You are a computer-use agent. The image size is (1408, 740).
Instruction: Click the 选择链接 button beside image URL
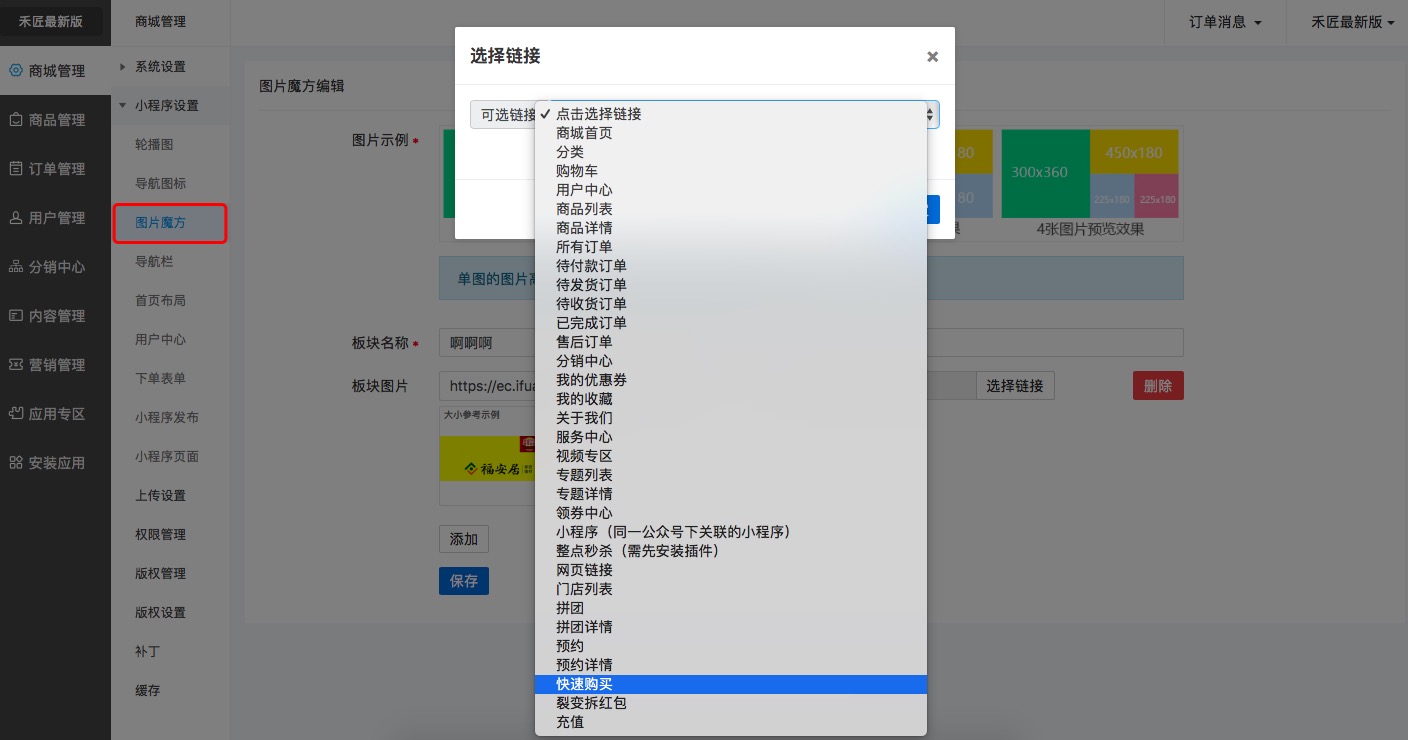[1014, 386]
